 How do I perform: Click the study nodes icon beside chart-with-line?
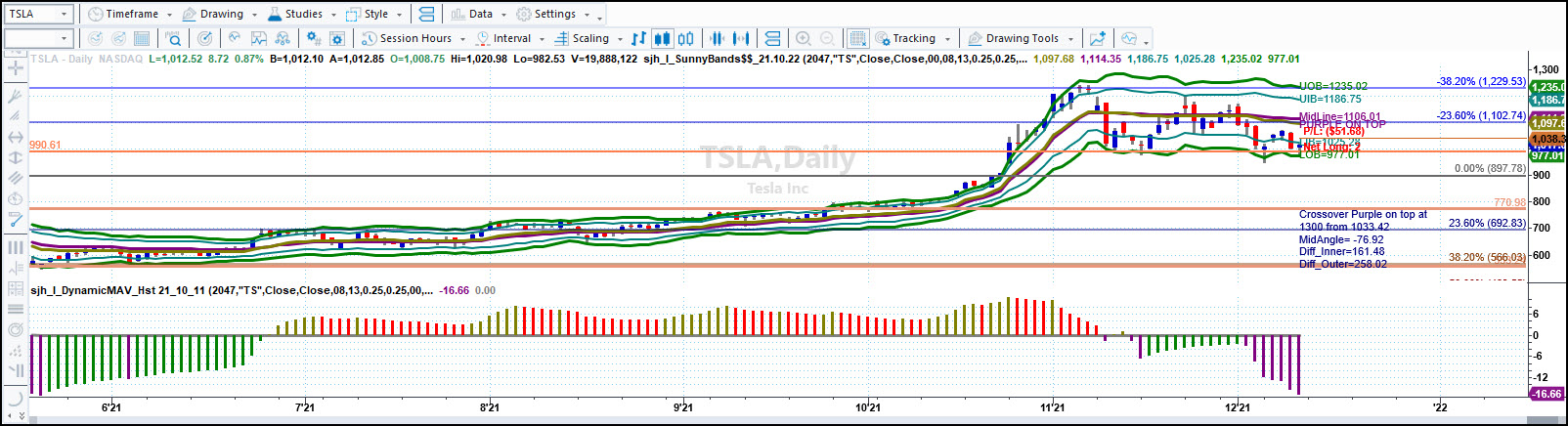coord(283,38)
